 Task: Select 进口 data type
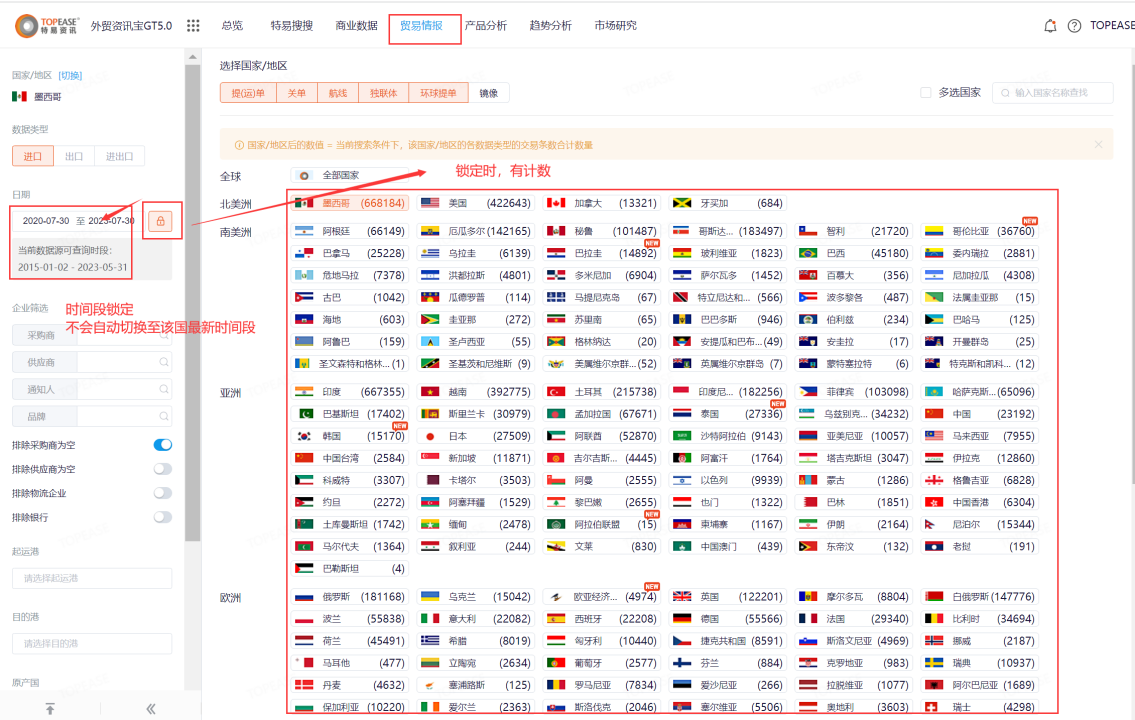tap(33, 156)
